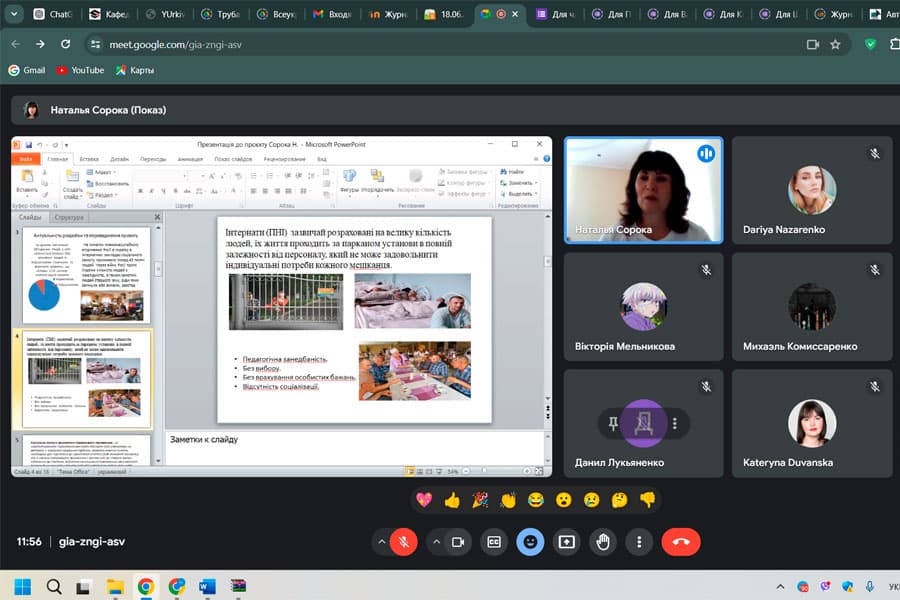900x600 pixels.
Task: Switch to the 'Кафедр' browser tab
Action: coord(110,15)
